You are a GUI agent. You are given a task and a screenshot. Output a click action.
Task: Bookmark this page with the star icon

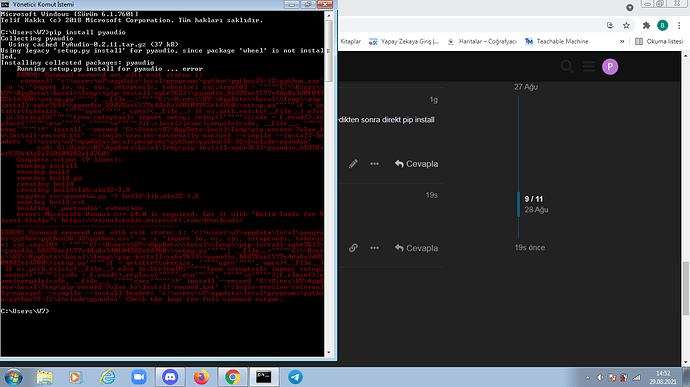point(626,26)
